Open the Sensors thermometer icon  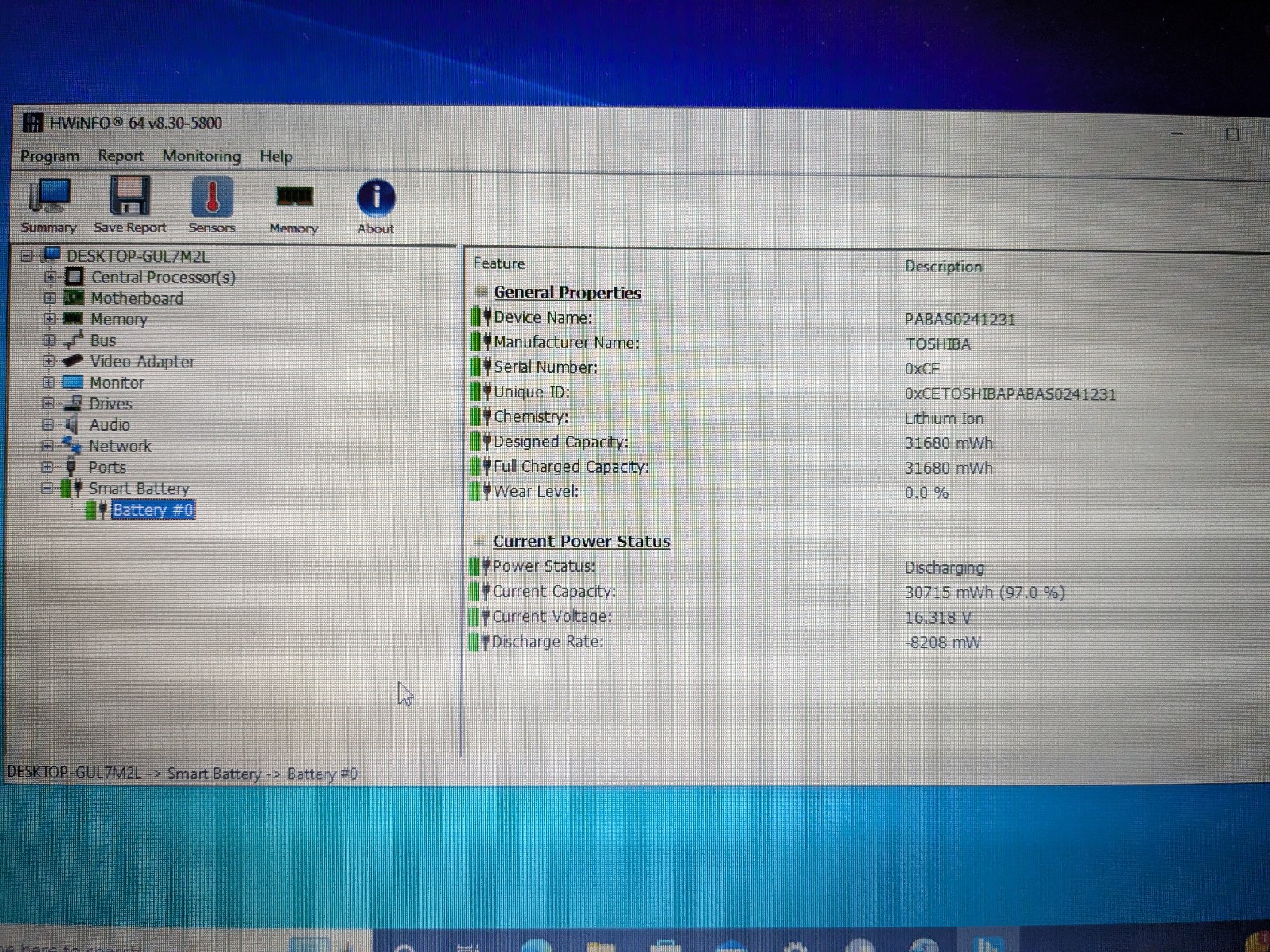tap(212, 196)
